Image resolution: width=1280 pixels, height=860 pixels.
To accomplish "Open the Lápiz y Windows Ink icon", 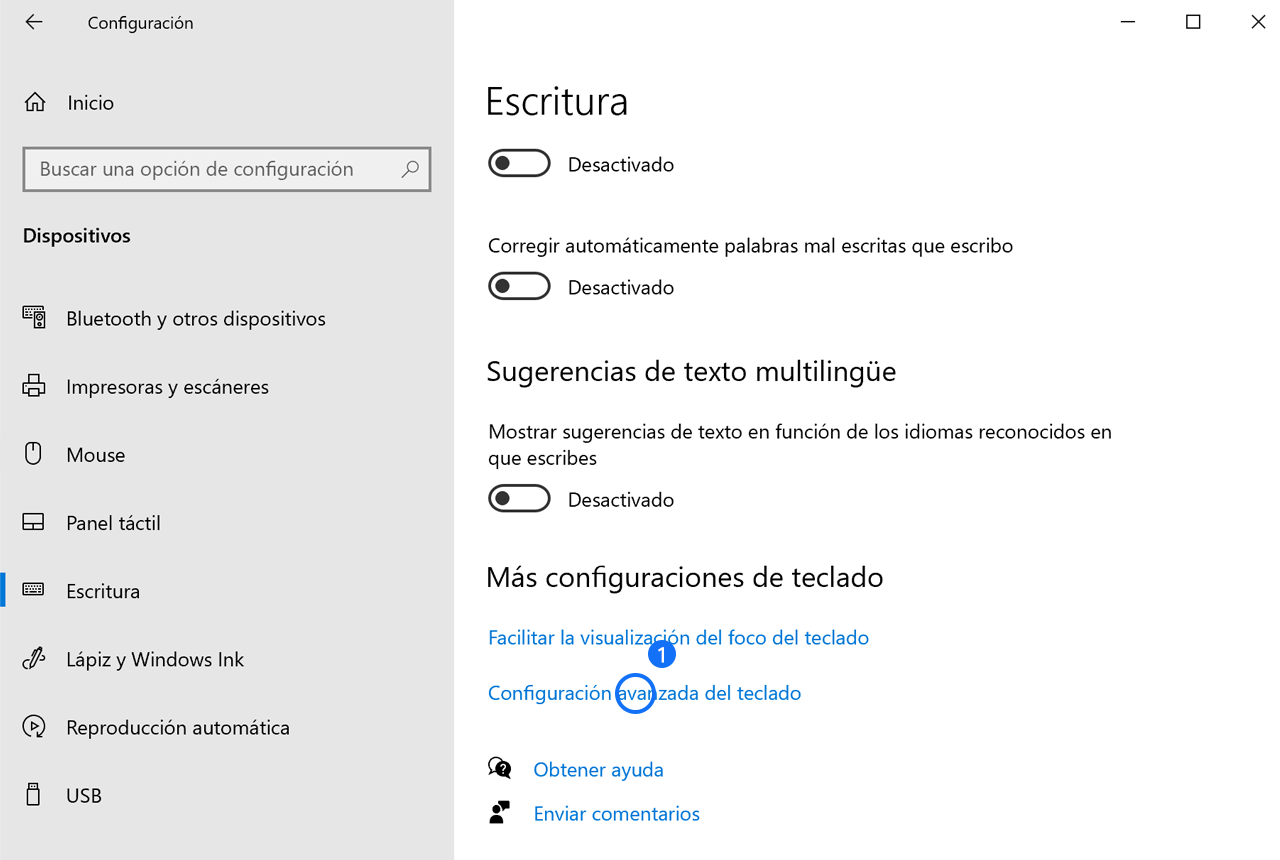I will point(34,659).
